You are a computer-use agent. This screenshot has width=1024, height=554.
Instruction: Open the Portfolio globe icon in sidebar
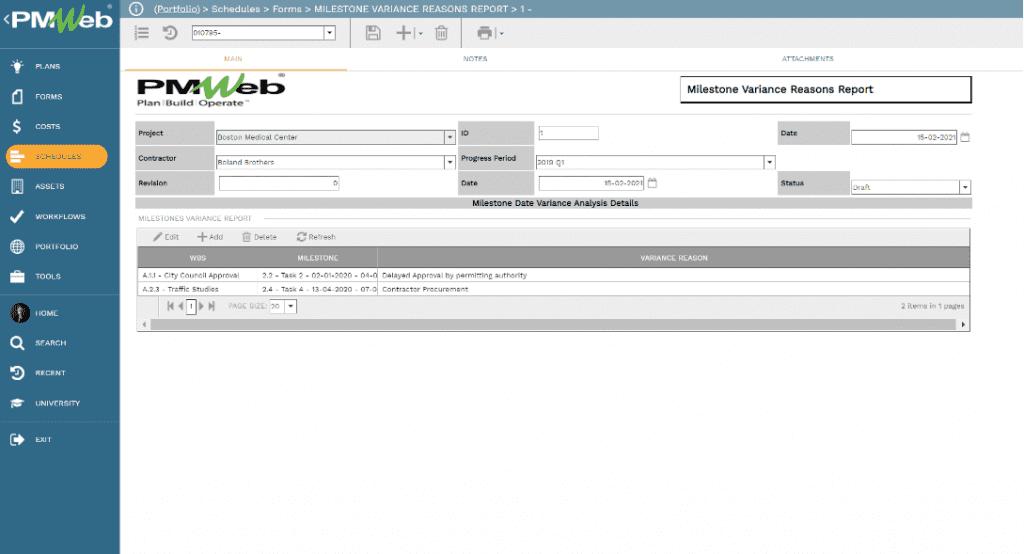tap(17, 246)
